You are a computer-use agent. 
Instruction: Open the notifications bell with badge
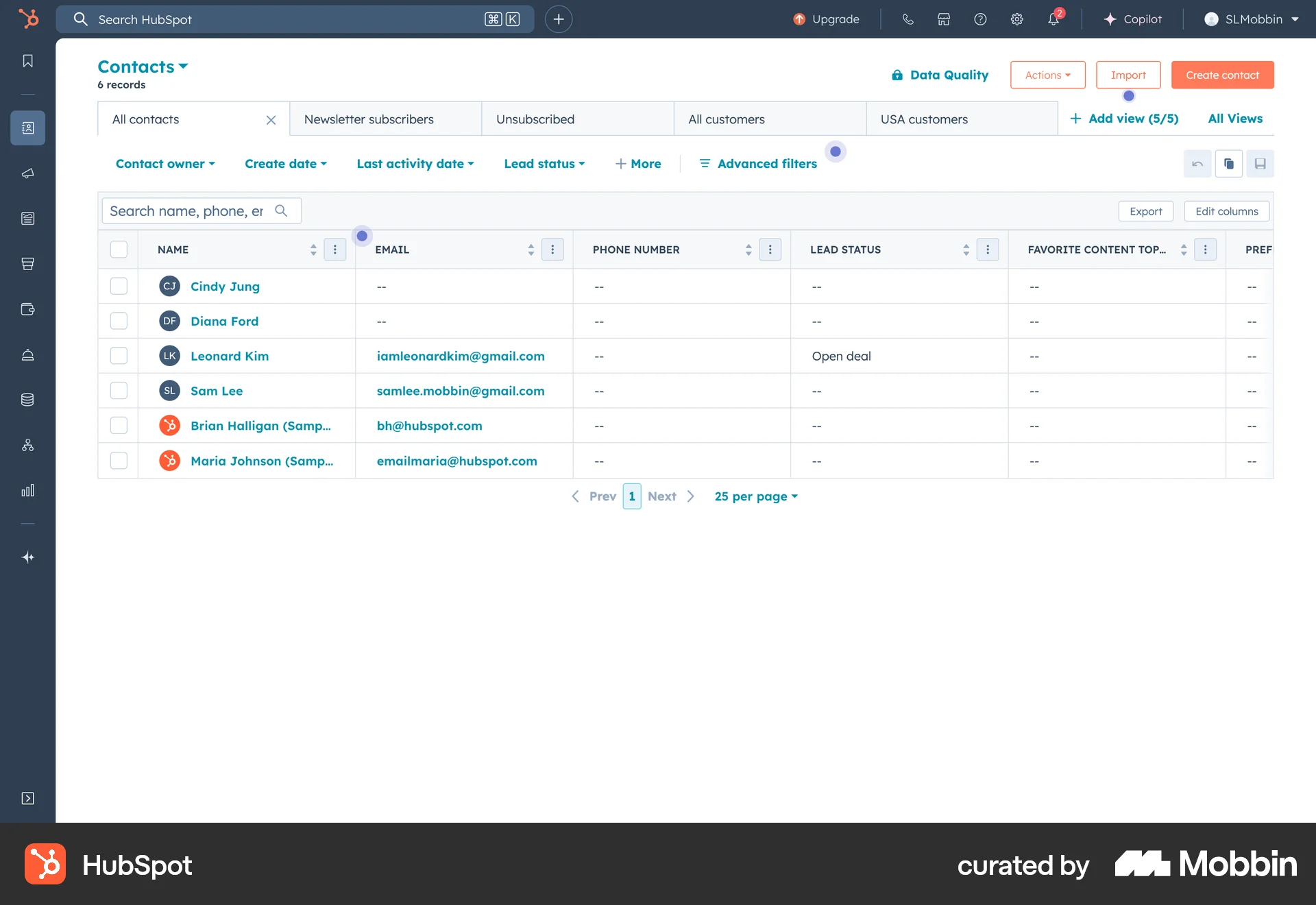(x=1053, y=19)
